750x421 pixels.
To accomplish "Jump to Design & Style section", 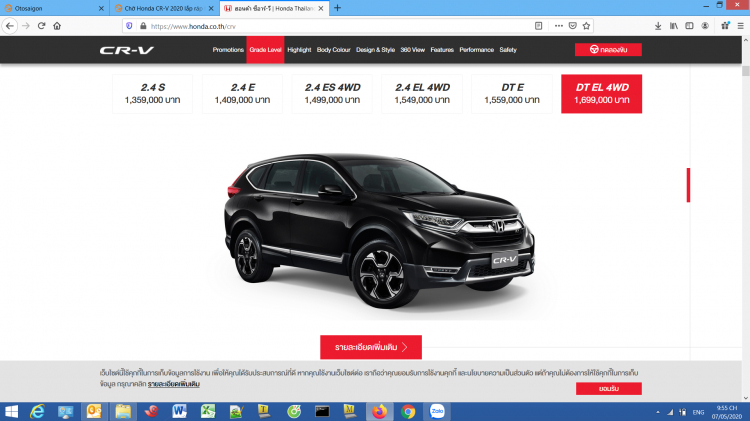I will pos(375,50).
